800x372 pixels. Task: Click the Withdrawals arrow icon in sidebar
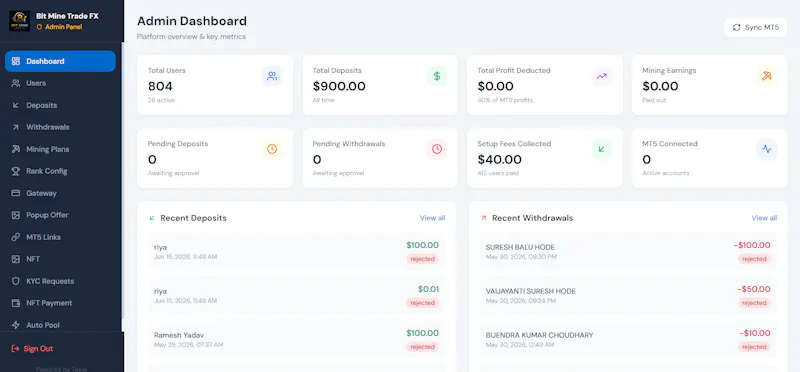[16, 127]
